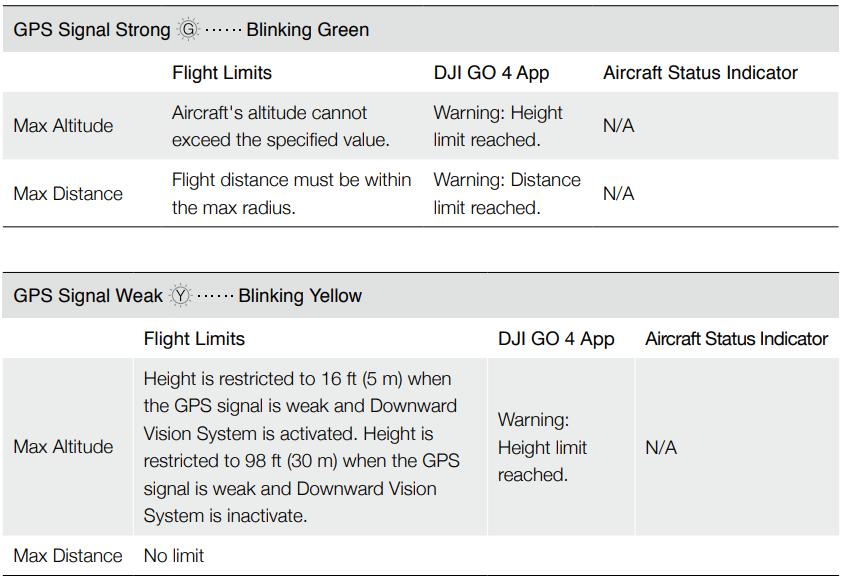Click "Max Distance" row label in GPS Strong table

68,194
